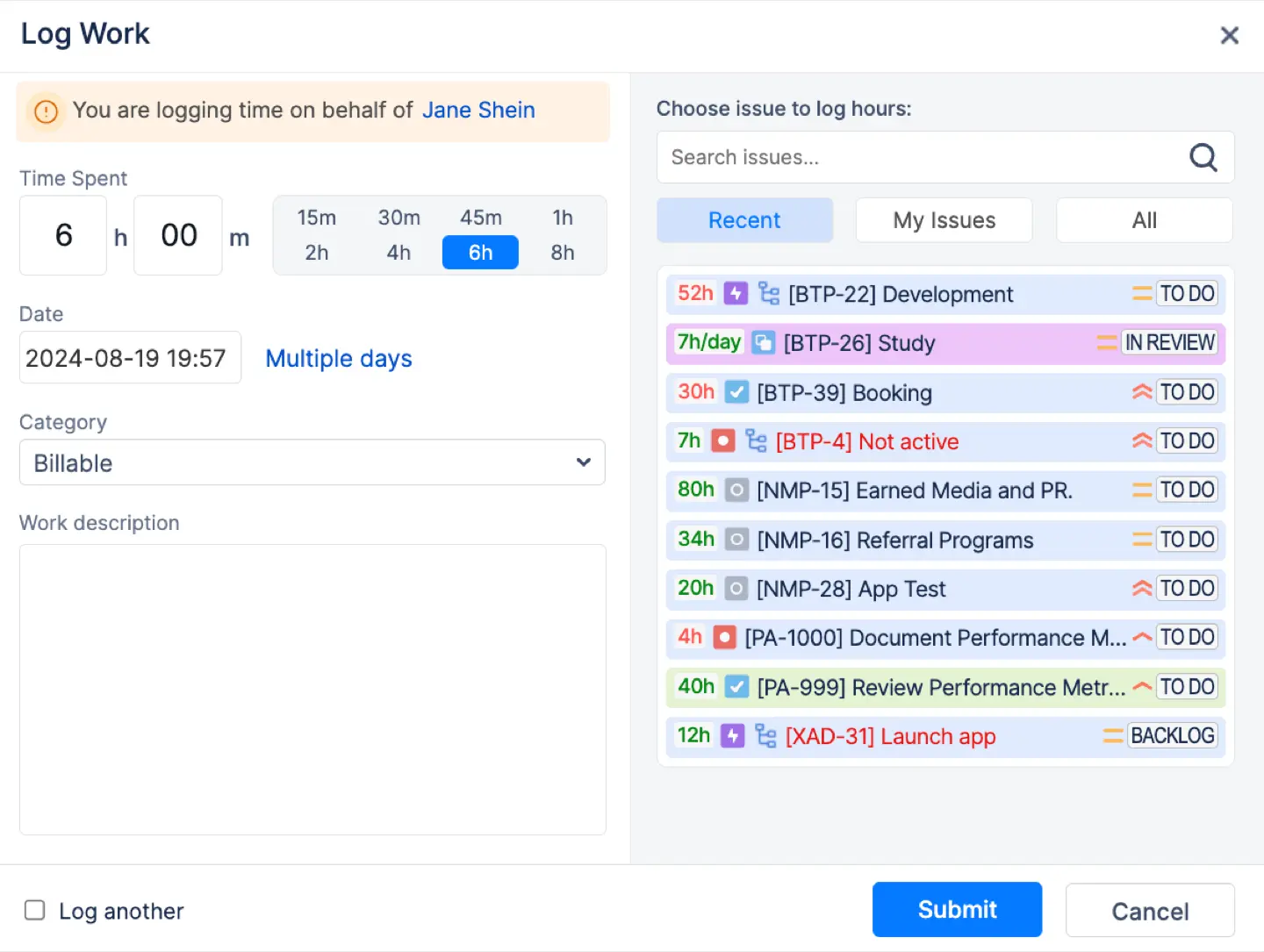
Task: Switch to the All issues tab
Action: [x=1144, y=220]
